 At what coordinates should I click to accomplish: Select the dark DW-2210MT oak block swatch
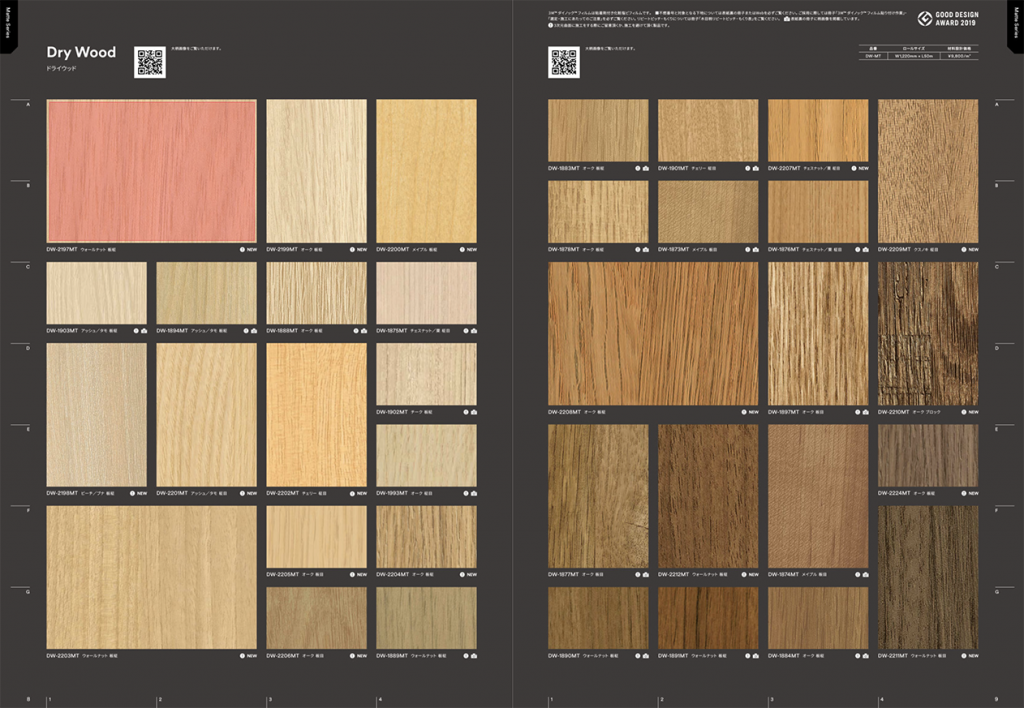tap(928, 334)
